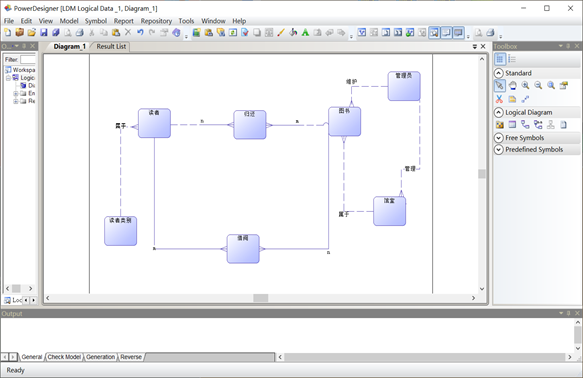Create a new model with toolbar icon
Image resolution: width=583 pixels, height=378 pixels.
click(7, 33)
